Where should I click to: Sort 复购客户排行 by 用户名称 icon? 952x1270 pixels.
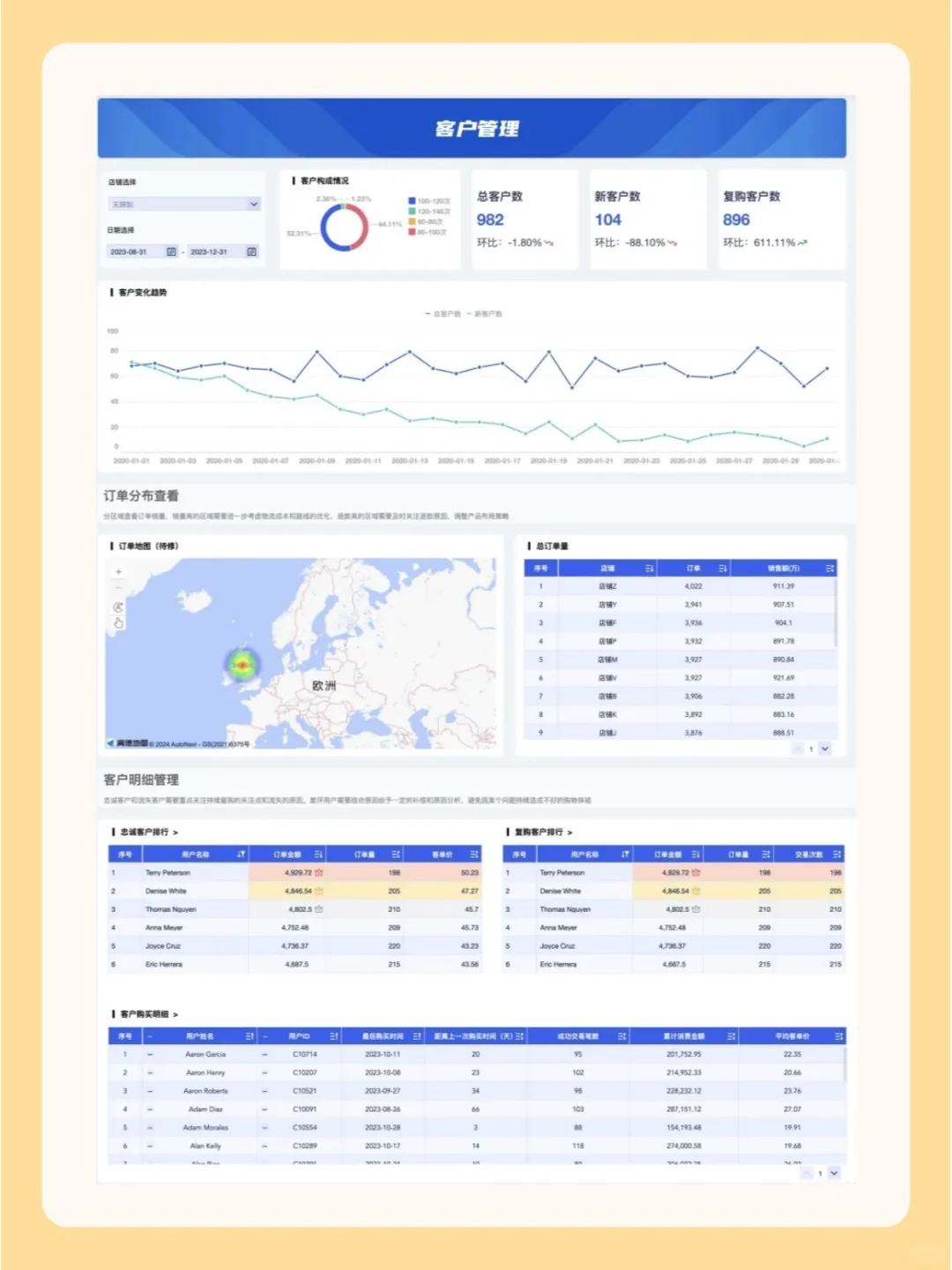click(625, 855)
